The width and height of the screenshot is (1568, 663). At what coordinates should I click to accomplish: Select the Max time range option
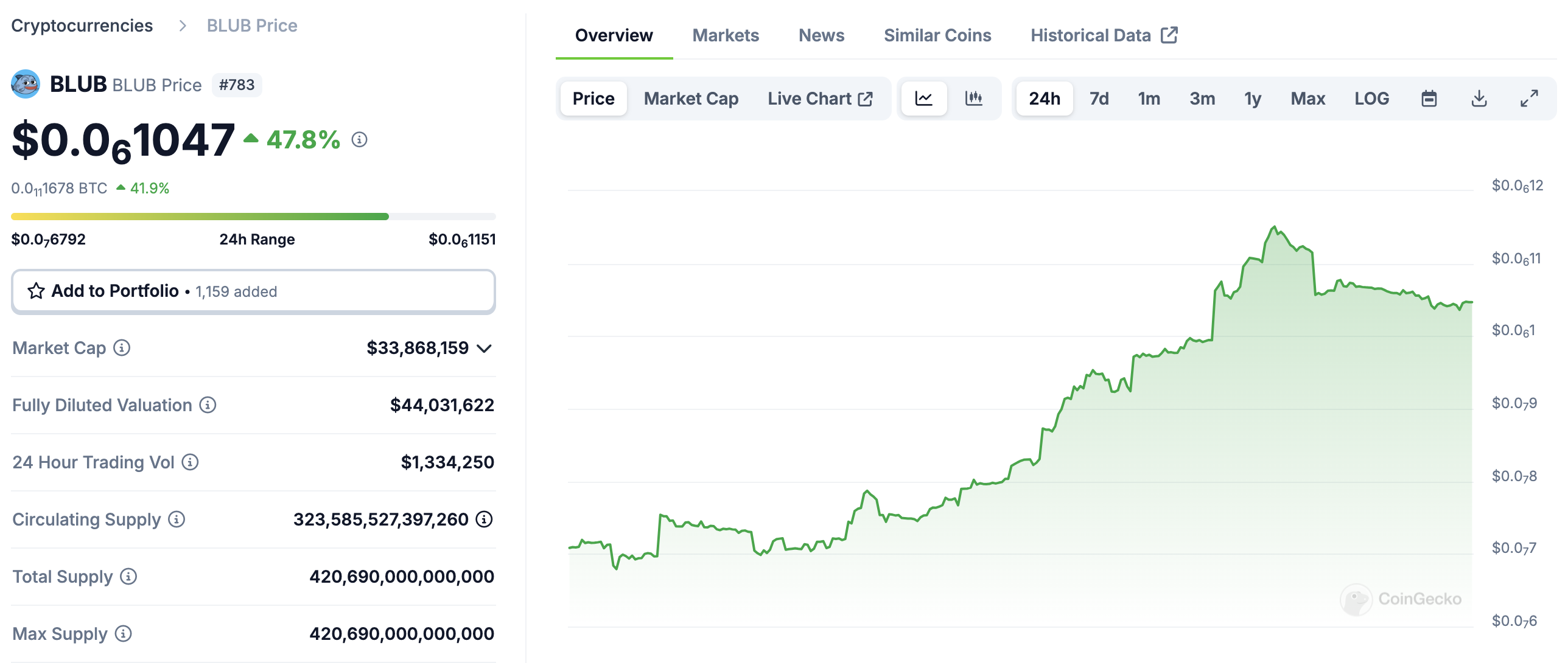(x=1307, y=99)
